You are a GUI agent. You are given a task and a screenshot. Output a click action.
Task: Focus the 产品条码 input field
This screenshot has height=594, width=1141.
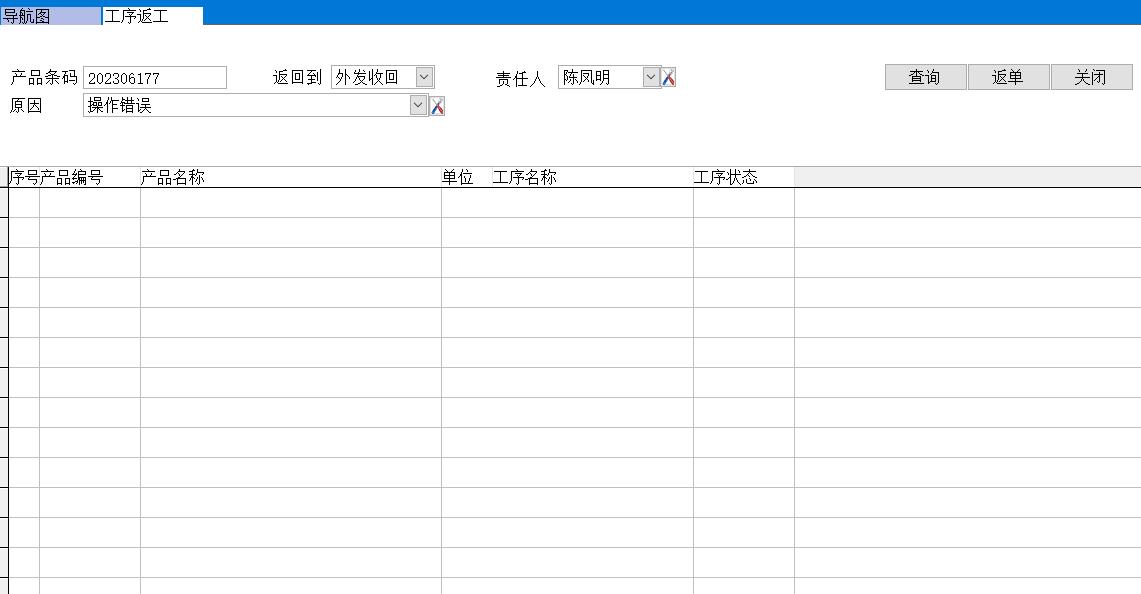155,78
